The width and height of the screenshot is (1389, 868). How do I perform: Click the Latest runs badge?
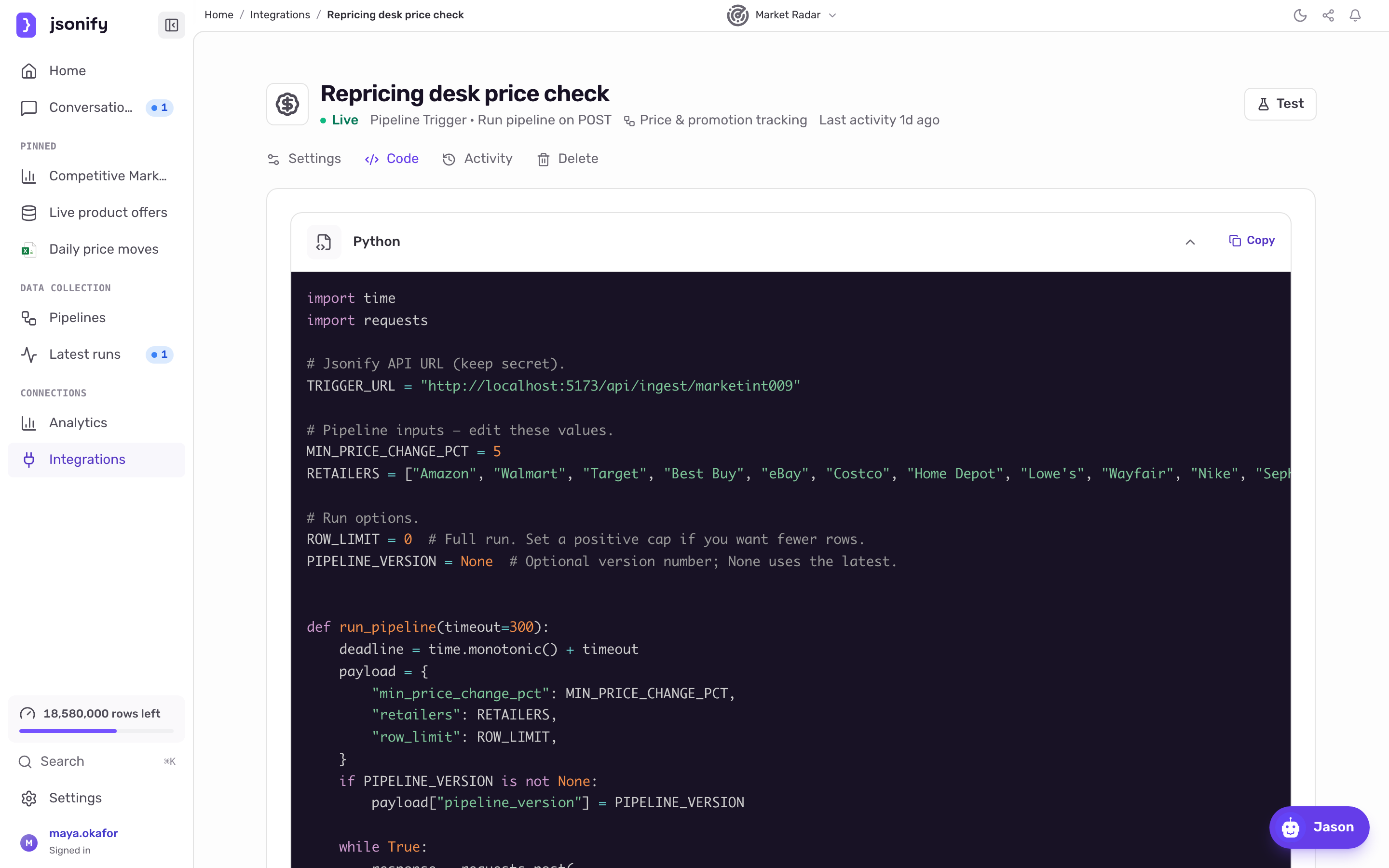pyautogui.click(x=159, y=354)
